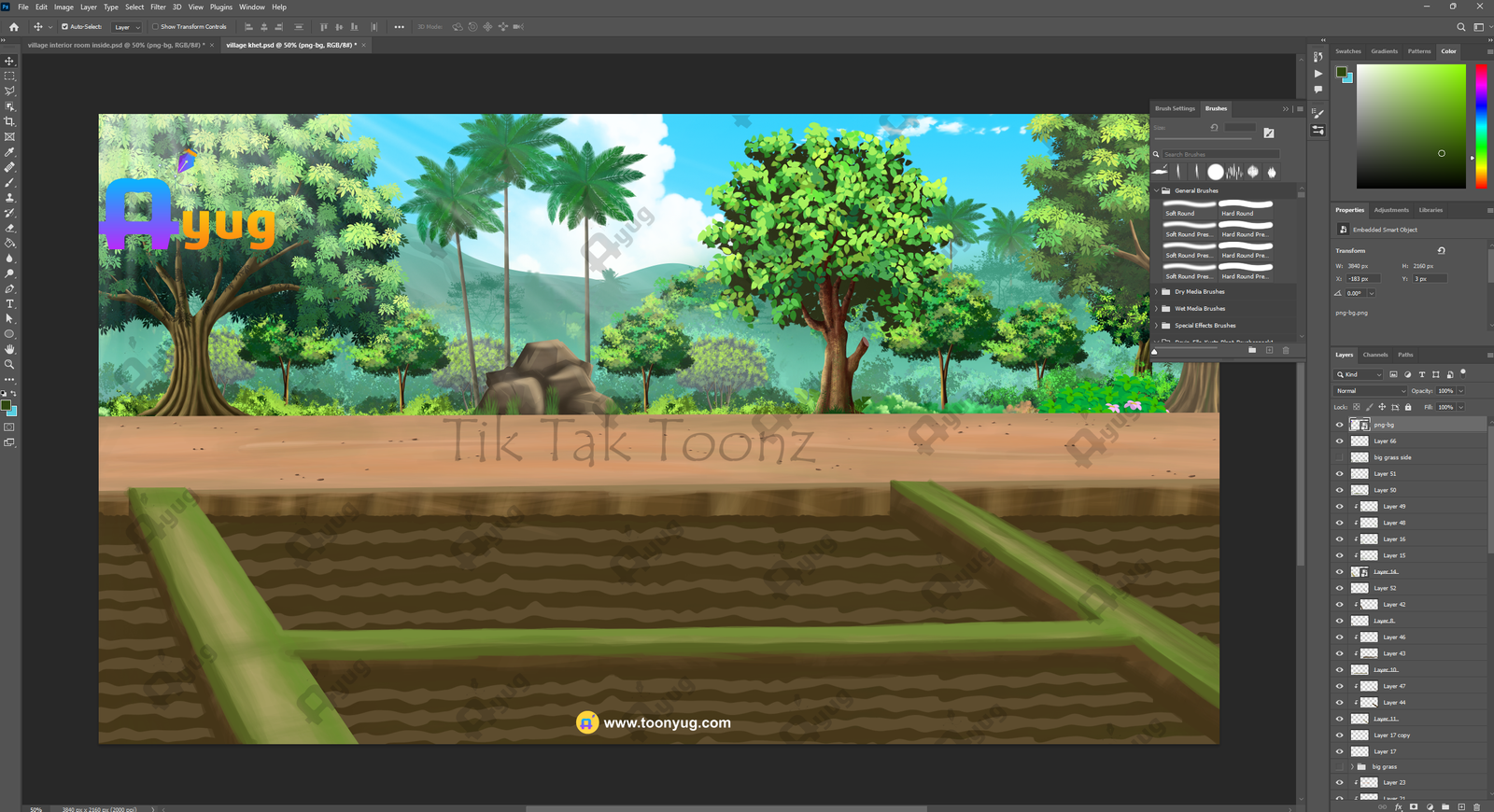Activate the Eraser tool
The width and height of the screenshot is (1494, 812).
point(10,228)
